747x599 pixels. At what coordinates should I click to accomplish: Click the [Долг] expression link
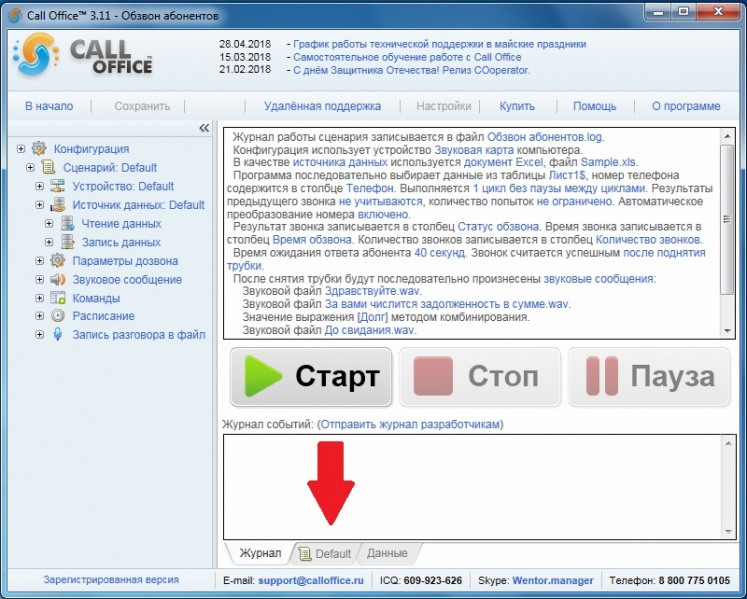373,317
